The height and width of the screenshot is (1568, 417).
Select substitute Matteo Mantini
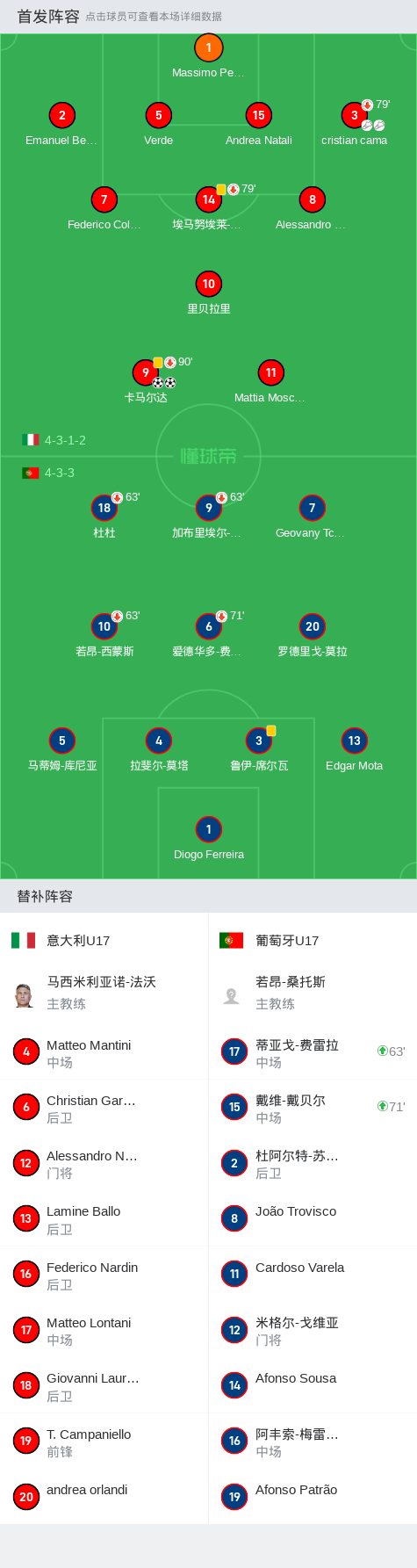104,1052
